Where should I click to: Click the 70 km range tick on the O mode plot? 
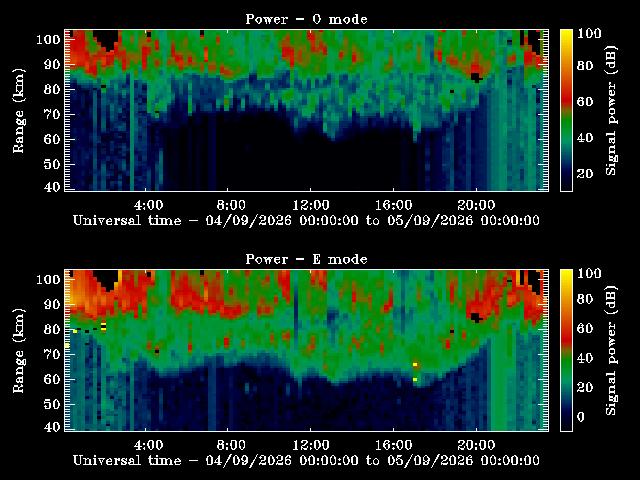(52, 114)
